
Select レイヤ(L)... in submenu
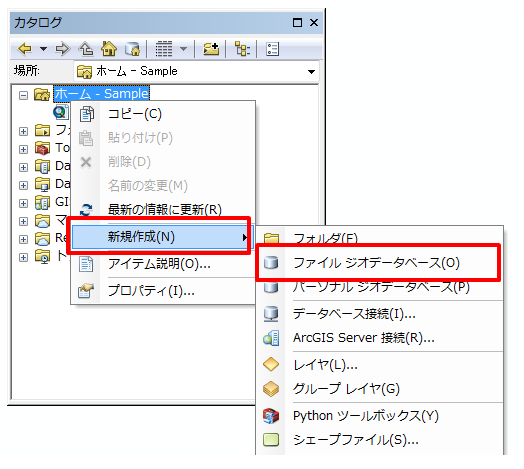tap(380, 365)
